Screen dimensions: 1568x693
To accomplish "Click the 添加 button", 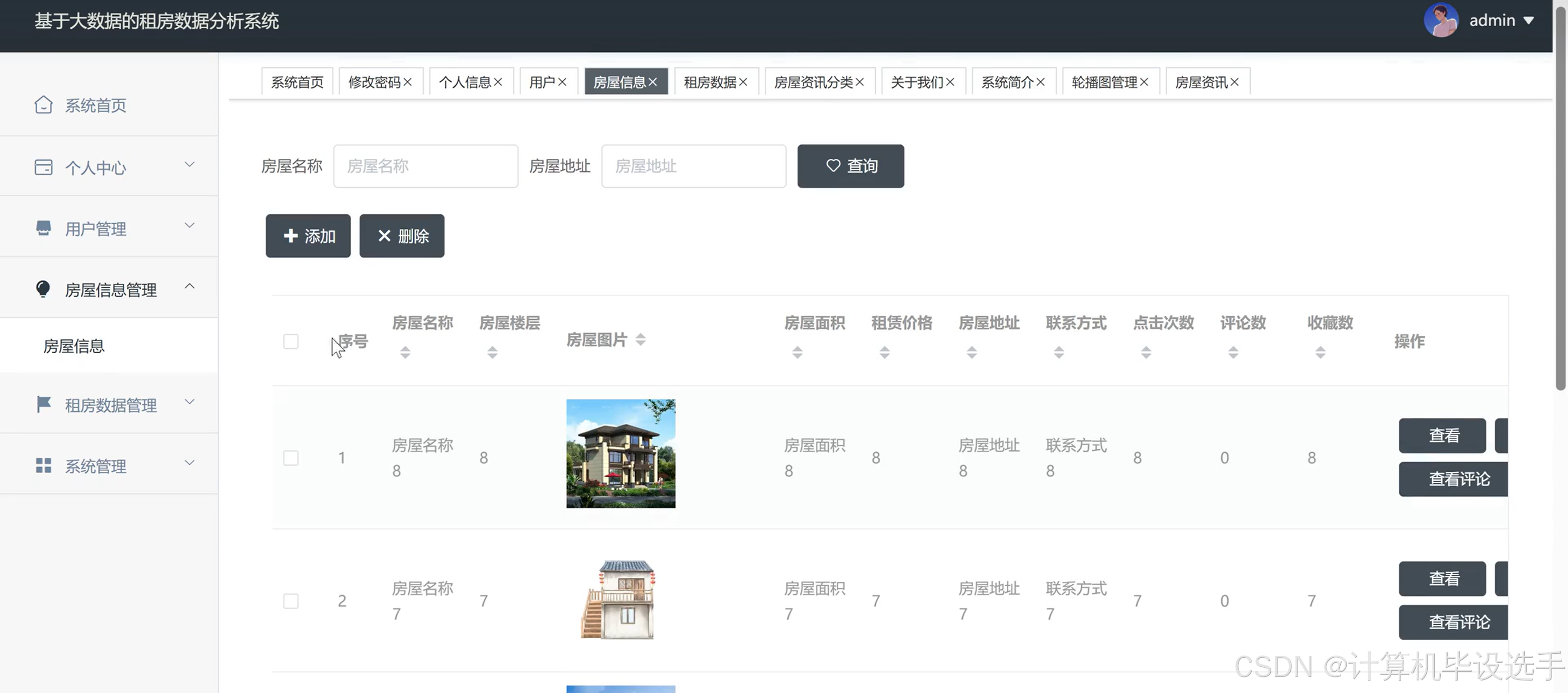I will pyautogui.click(x=308, y=236).
